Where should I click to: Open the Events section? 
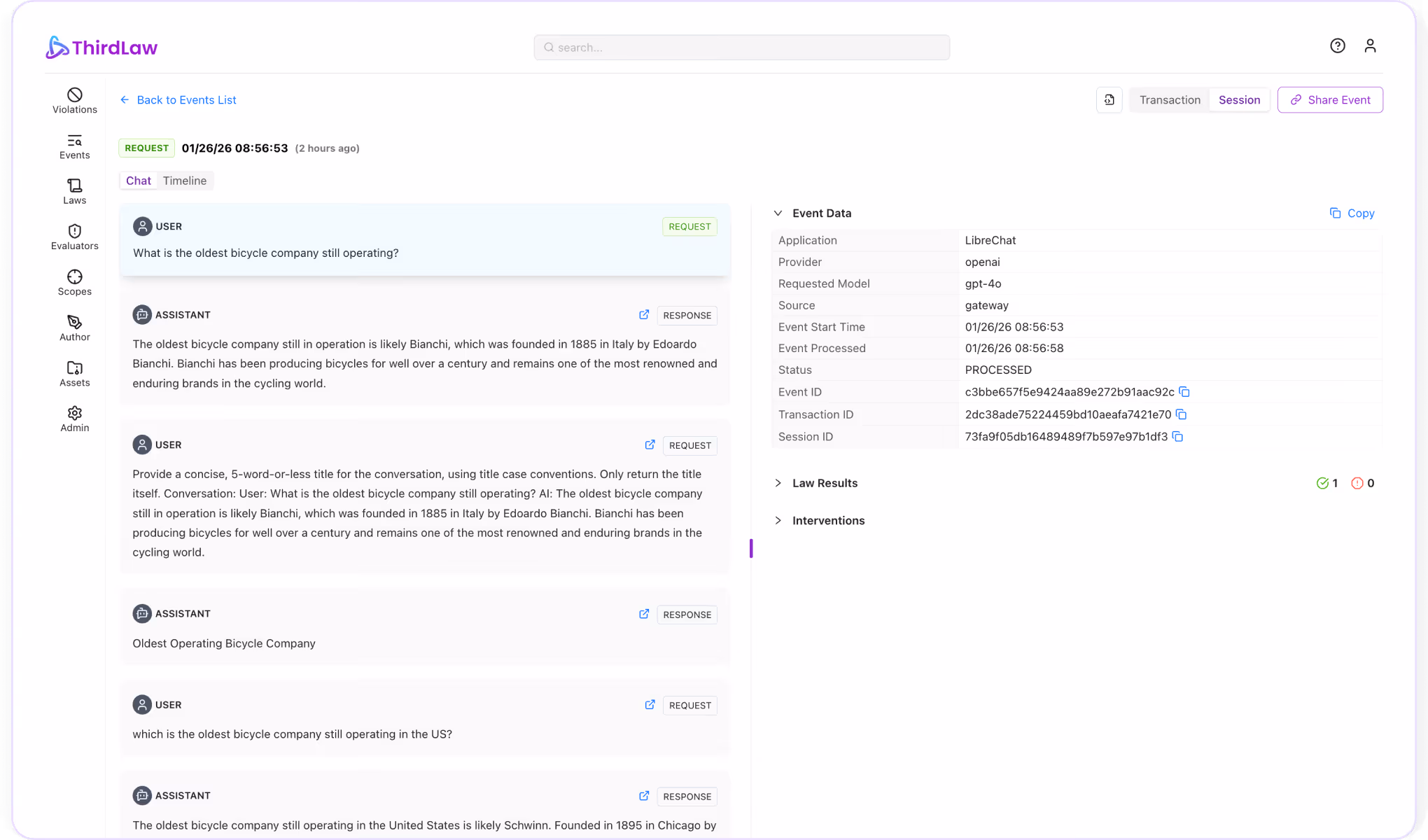pos(74,146)
